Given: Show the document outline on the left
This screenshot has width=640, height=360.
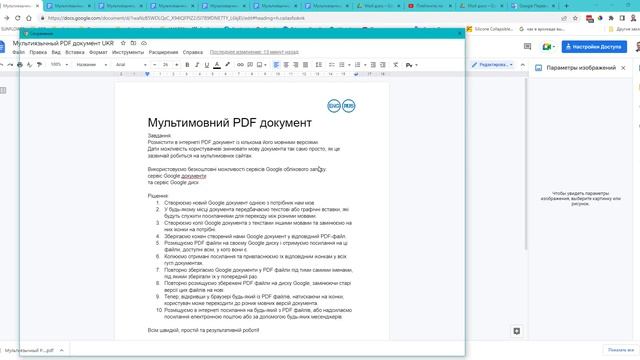Looking at the screenshot, I should pyautogui.click(x=3, y=90).
